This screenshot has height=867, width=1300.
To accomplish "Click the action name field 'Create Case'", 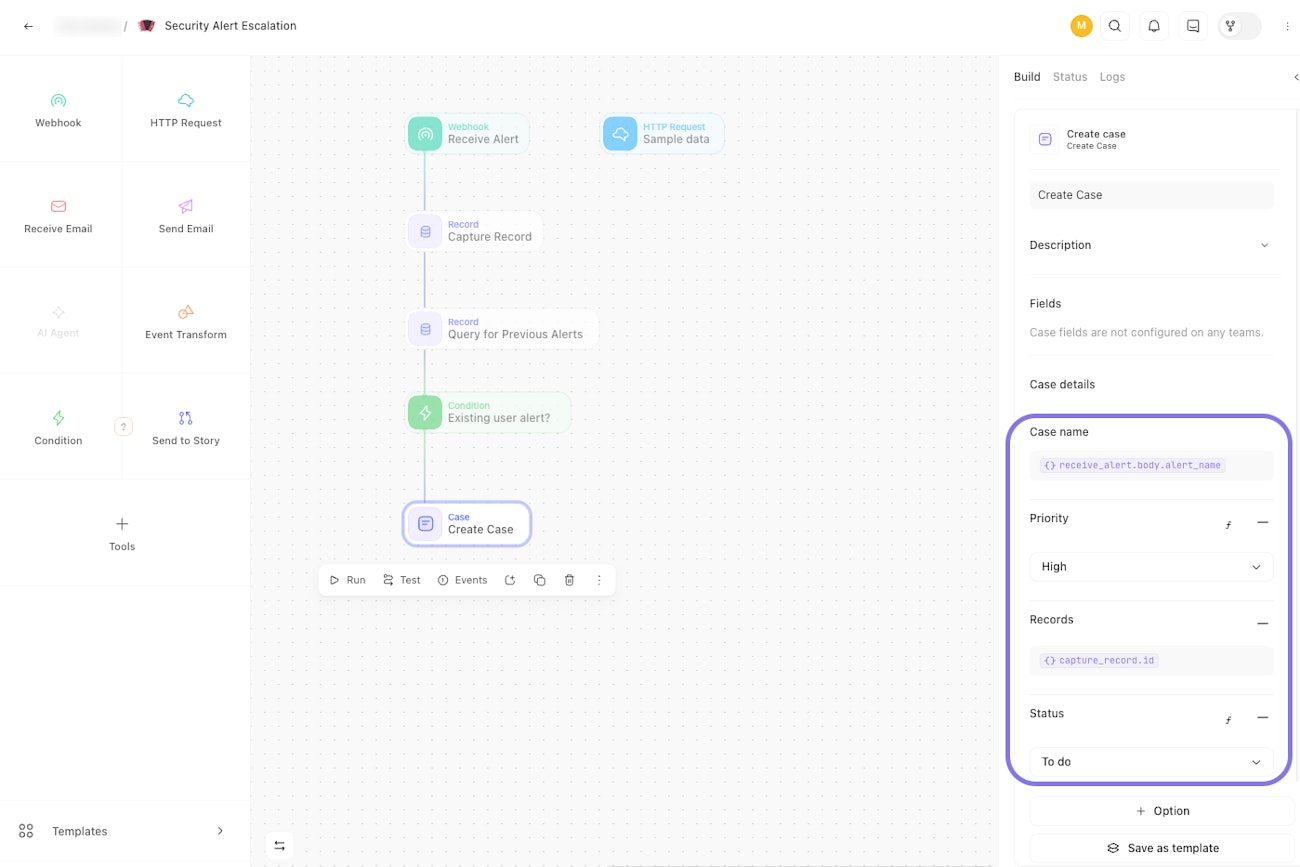I will coord(1151,195).
